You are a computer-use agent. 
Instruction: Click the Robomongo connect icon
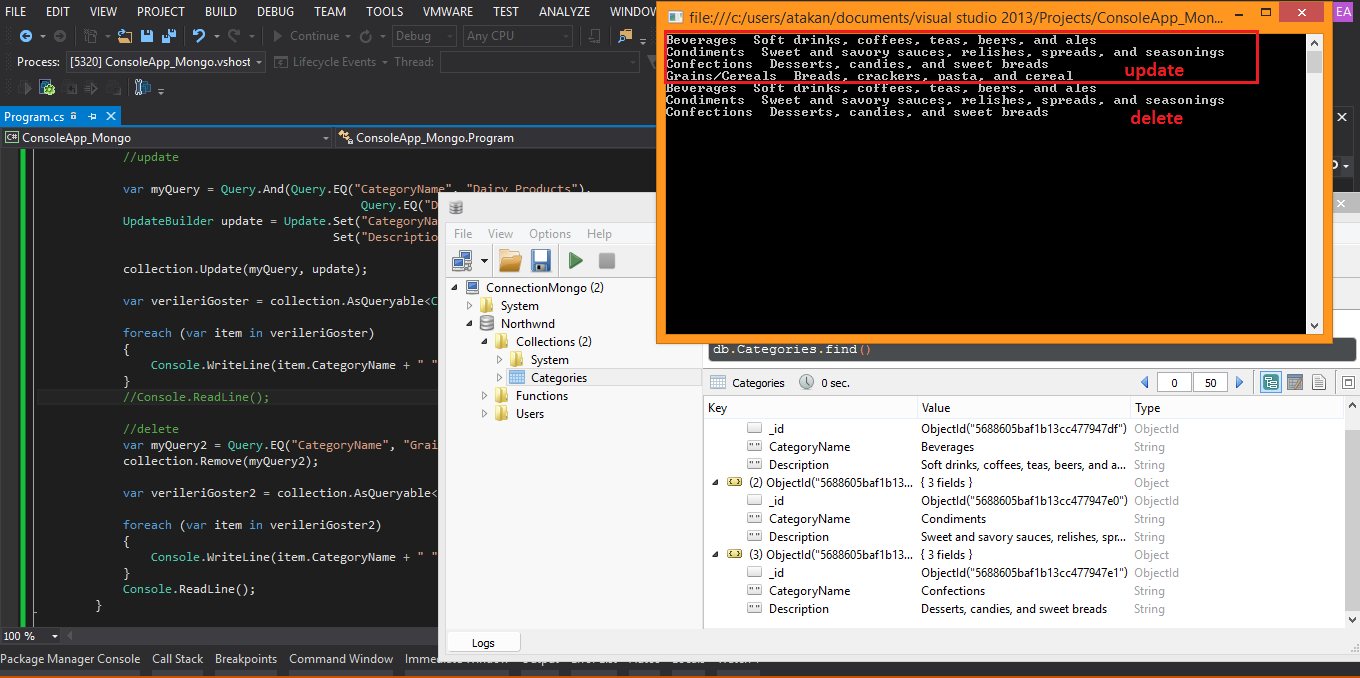click(x=463, y=261)
